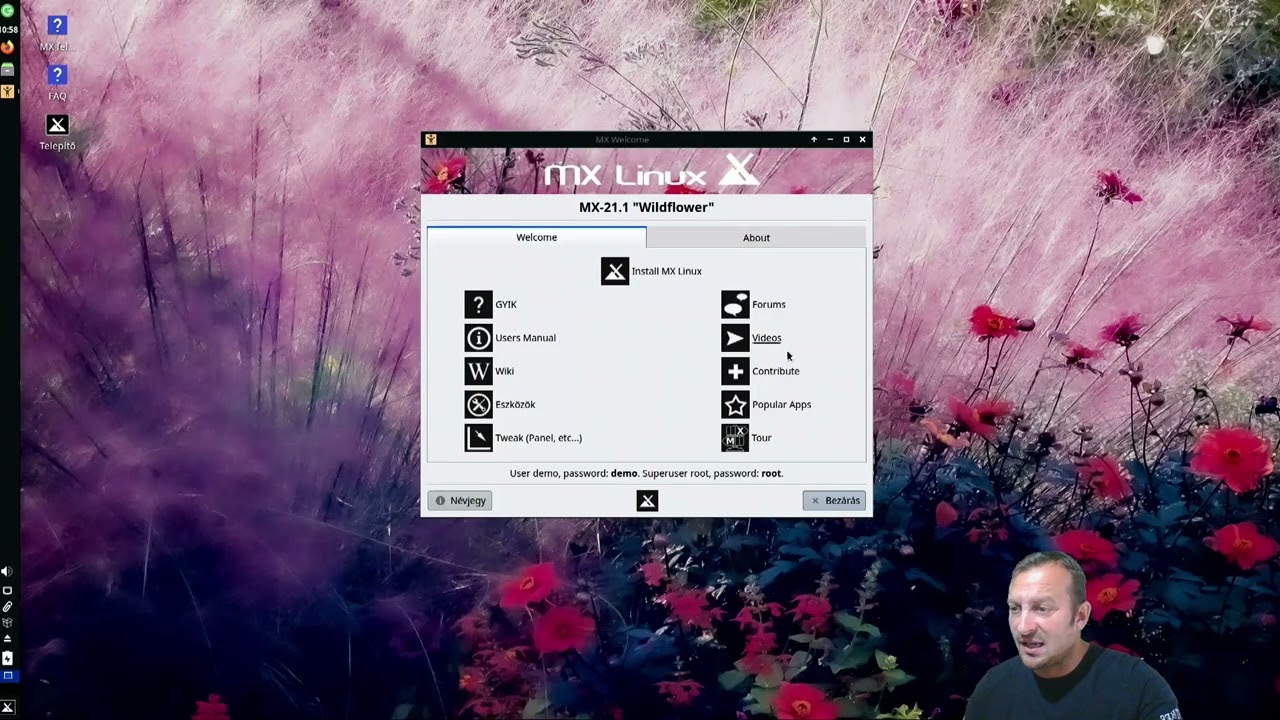
Task: Open Forums speech bubble icon
Action: [735, 304]
